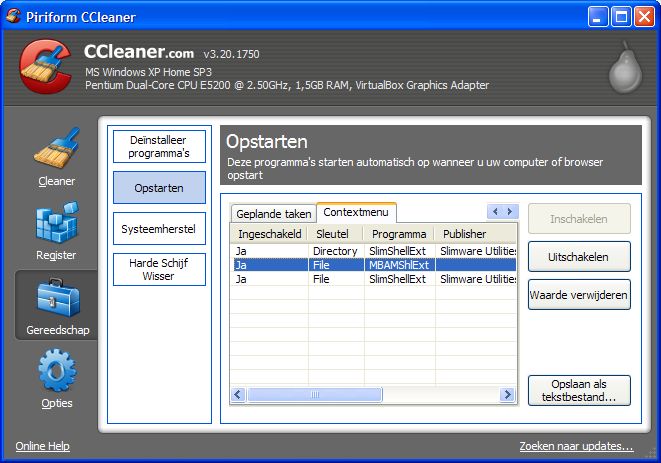Viewport: 661px width, 463px height.
Task: Open the Online Help link
Action: [42, 446]
